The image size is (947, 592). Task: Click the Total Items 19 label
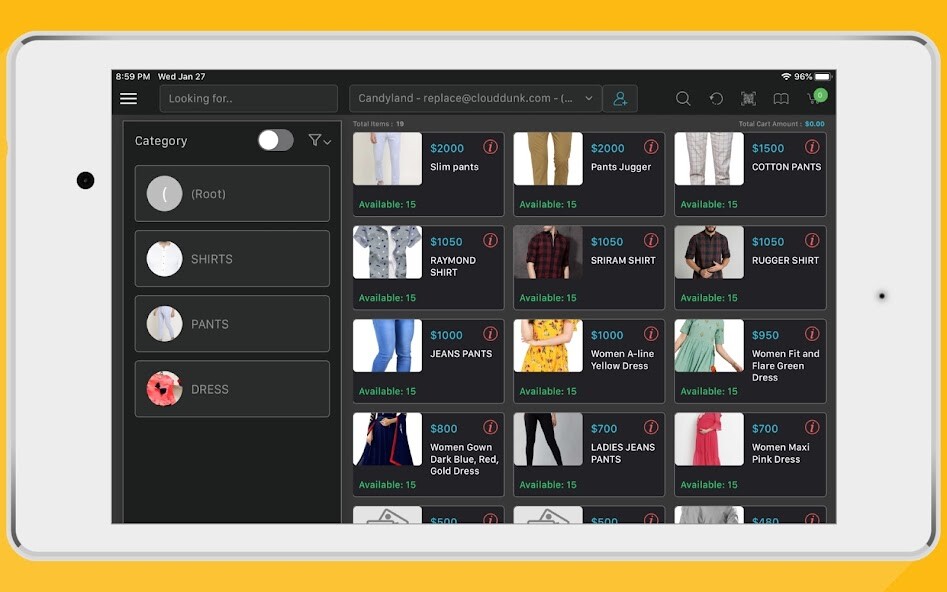(379, 124)
